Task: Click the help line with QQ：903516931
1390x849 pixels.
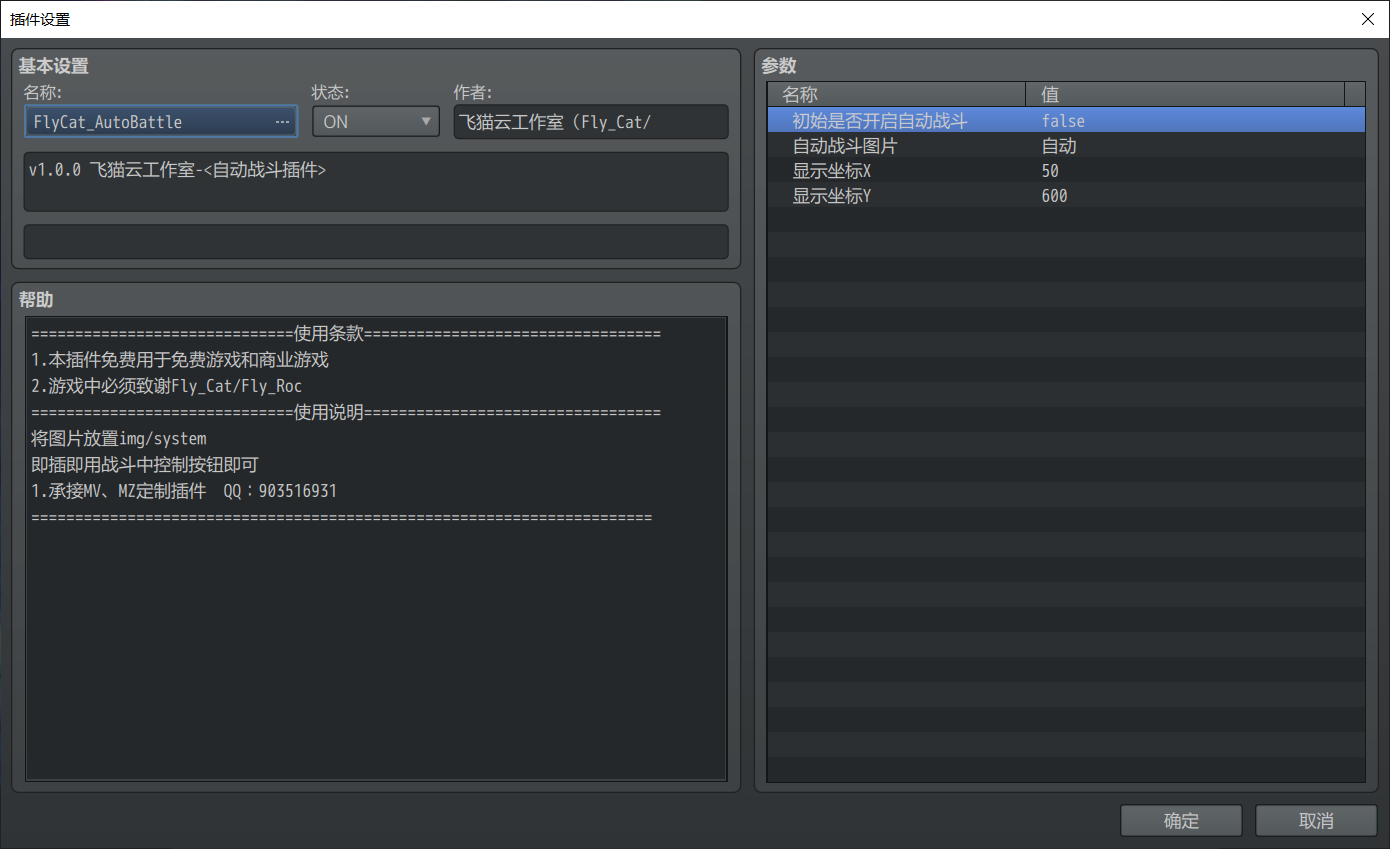Action: (184, 491)
